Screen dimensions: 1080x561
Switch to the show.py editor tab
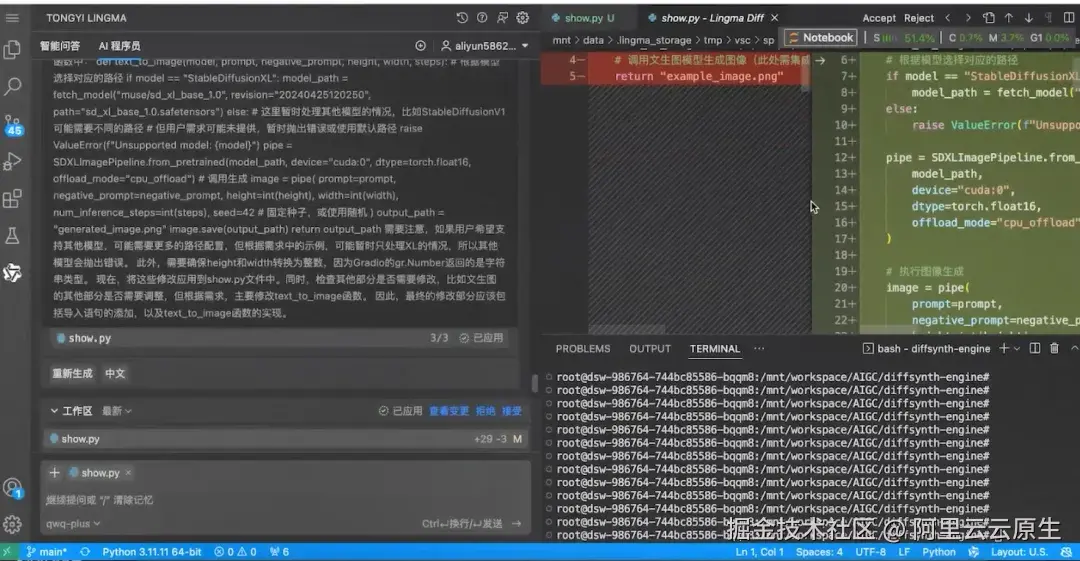click(583, 18)
